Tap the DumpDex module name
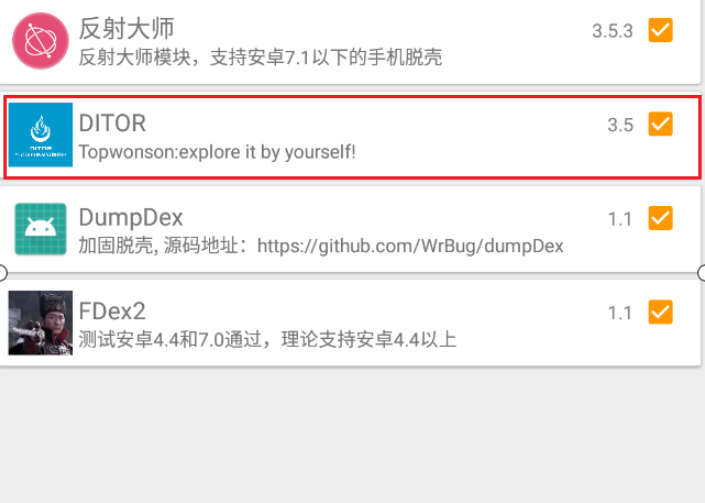705x503 pixels. [x=131, y=218]
